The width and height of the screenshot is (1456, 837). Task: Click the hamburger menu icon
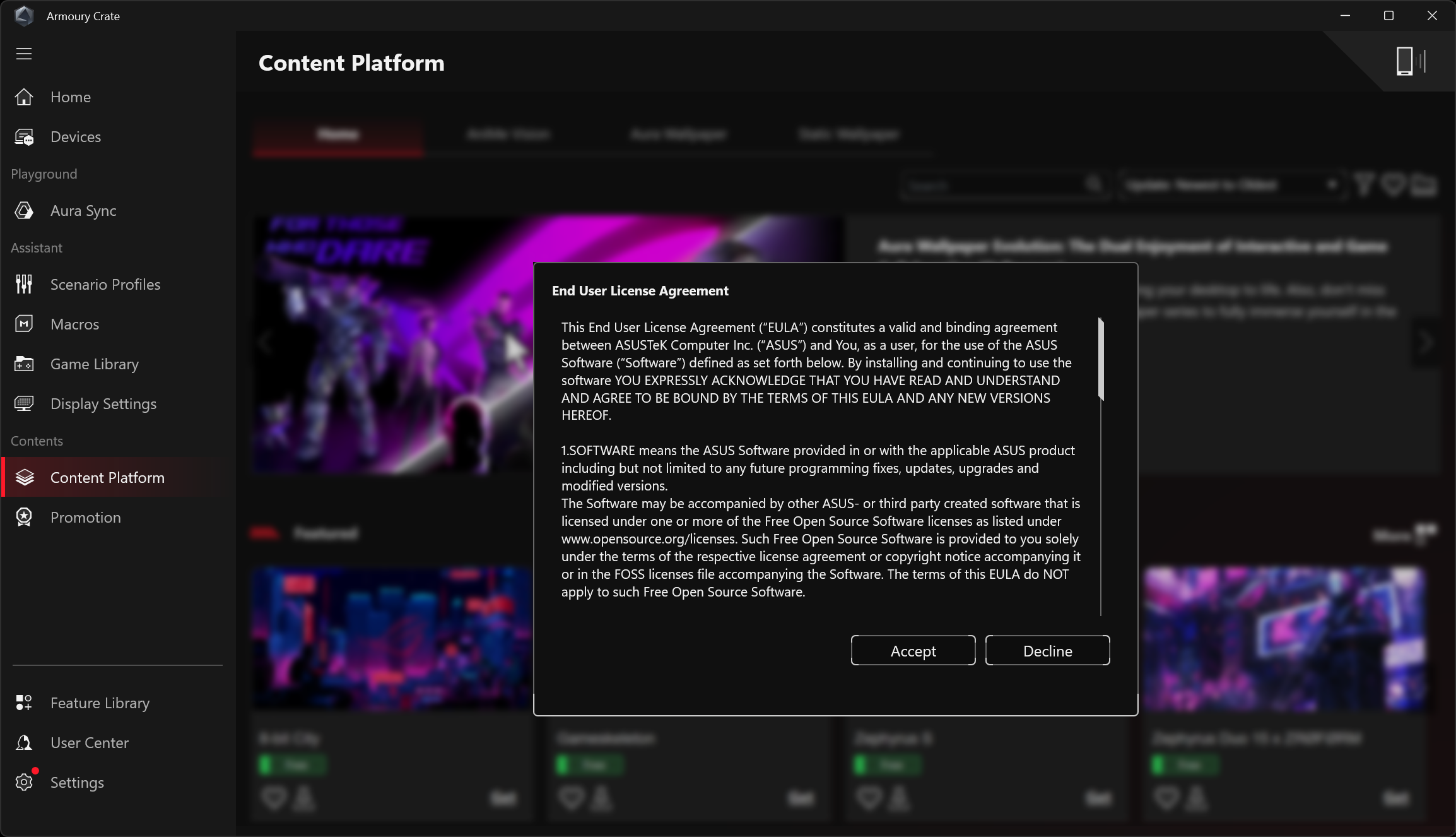pyautogui.click(x=24, y=54)
